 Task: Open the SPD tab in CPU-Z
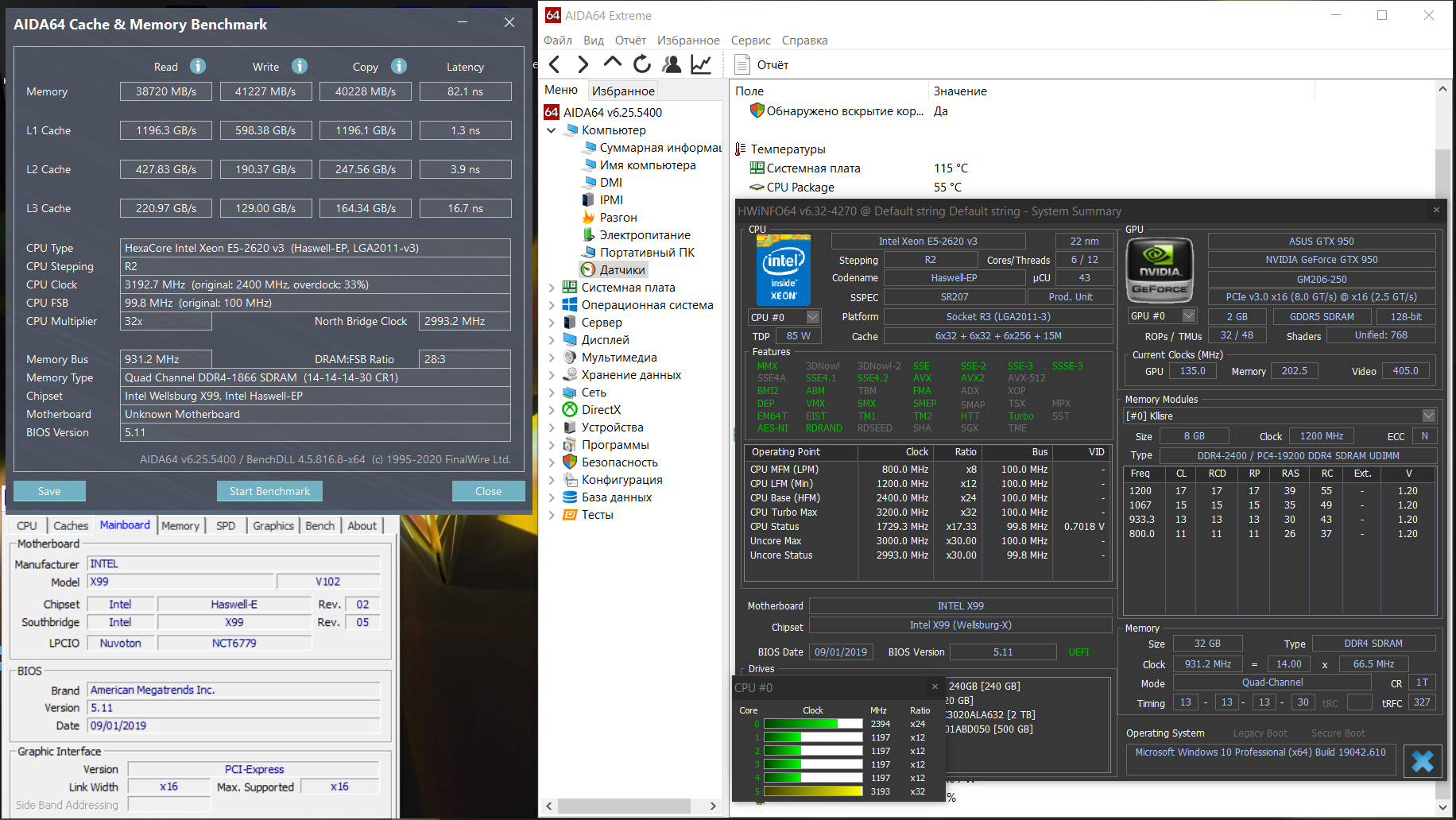pos(226,526)
